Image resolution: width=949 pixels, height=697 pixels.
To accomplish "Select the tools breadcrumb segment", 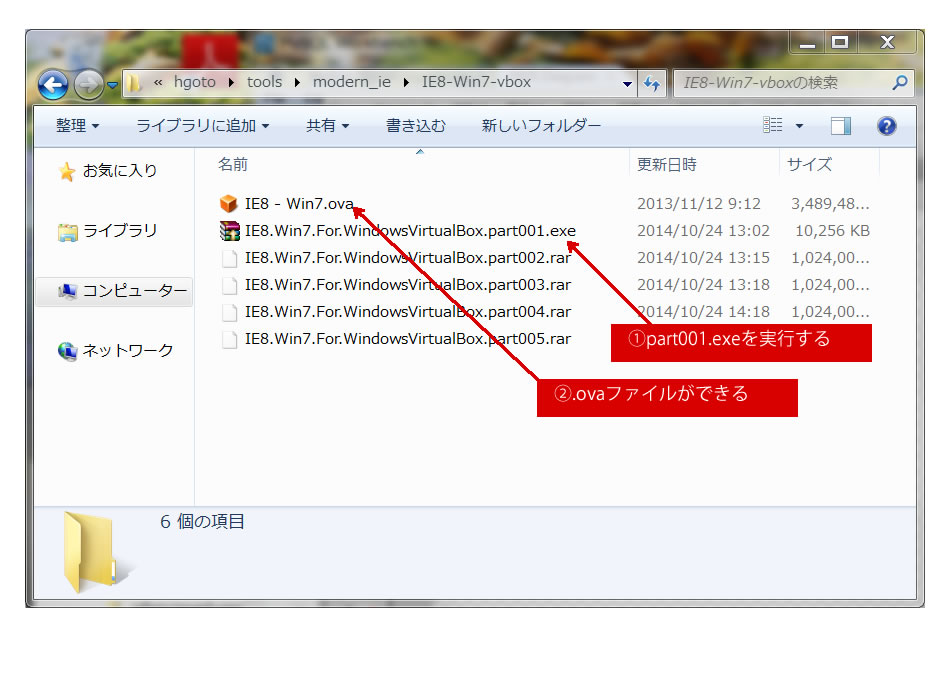I will tap(264, 82).
